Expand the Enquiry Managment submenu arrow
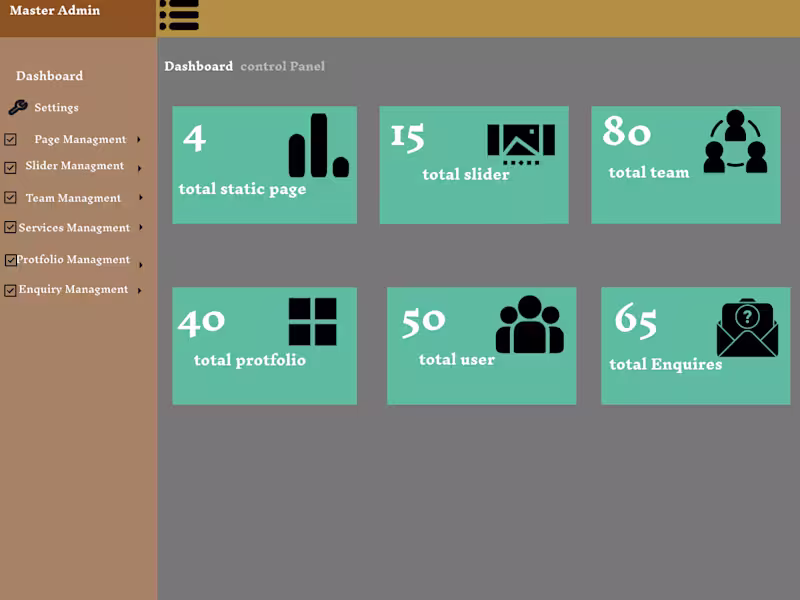800x600 pixels. coord(139,290)
